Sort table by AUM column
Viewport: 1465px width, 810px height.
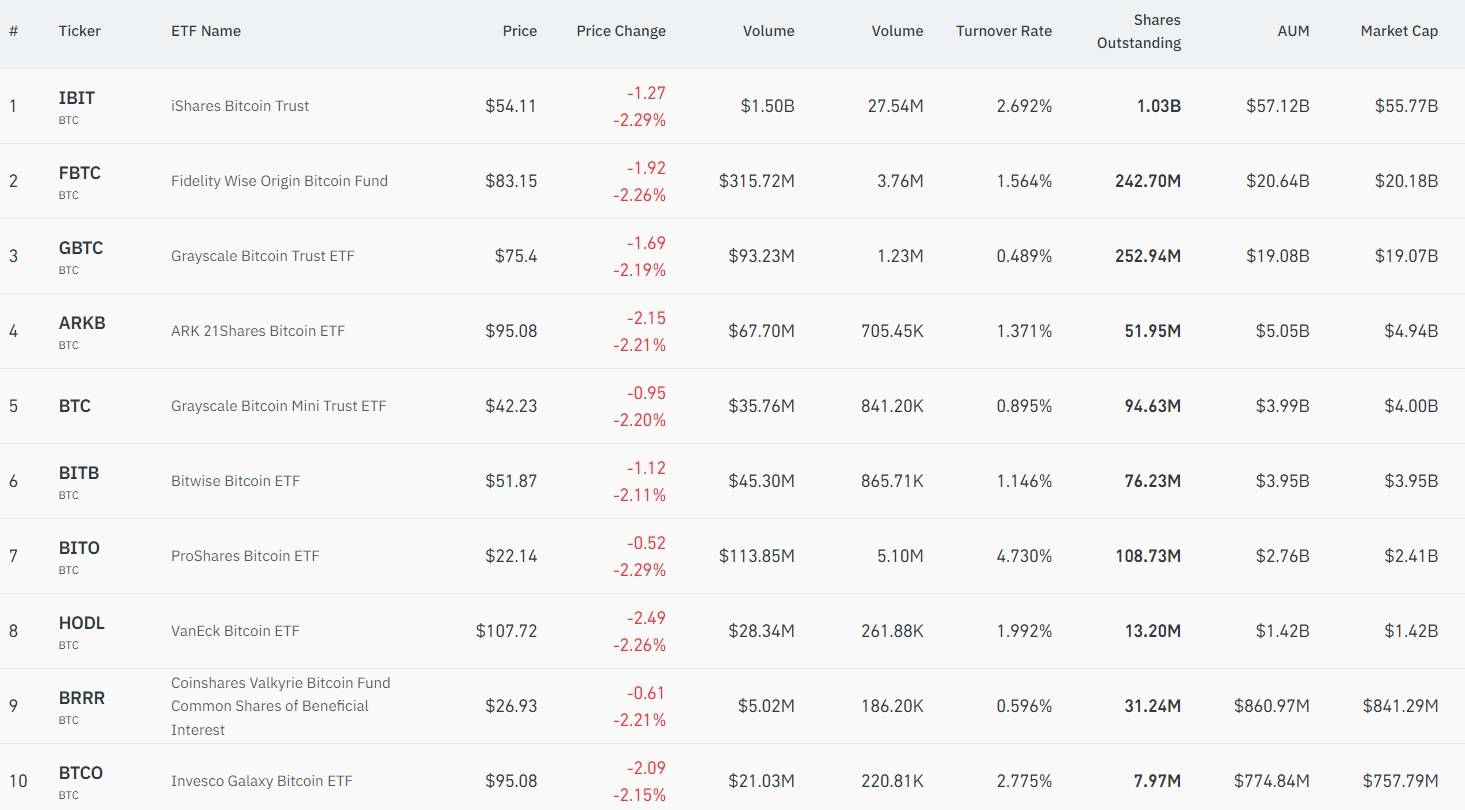[x=1293, y=31]
